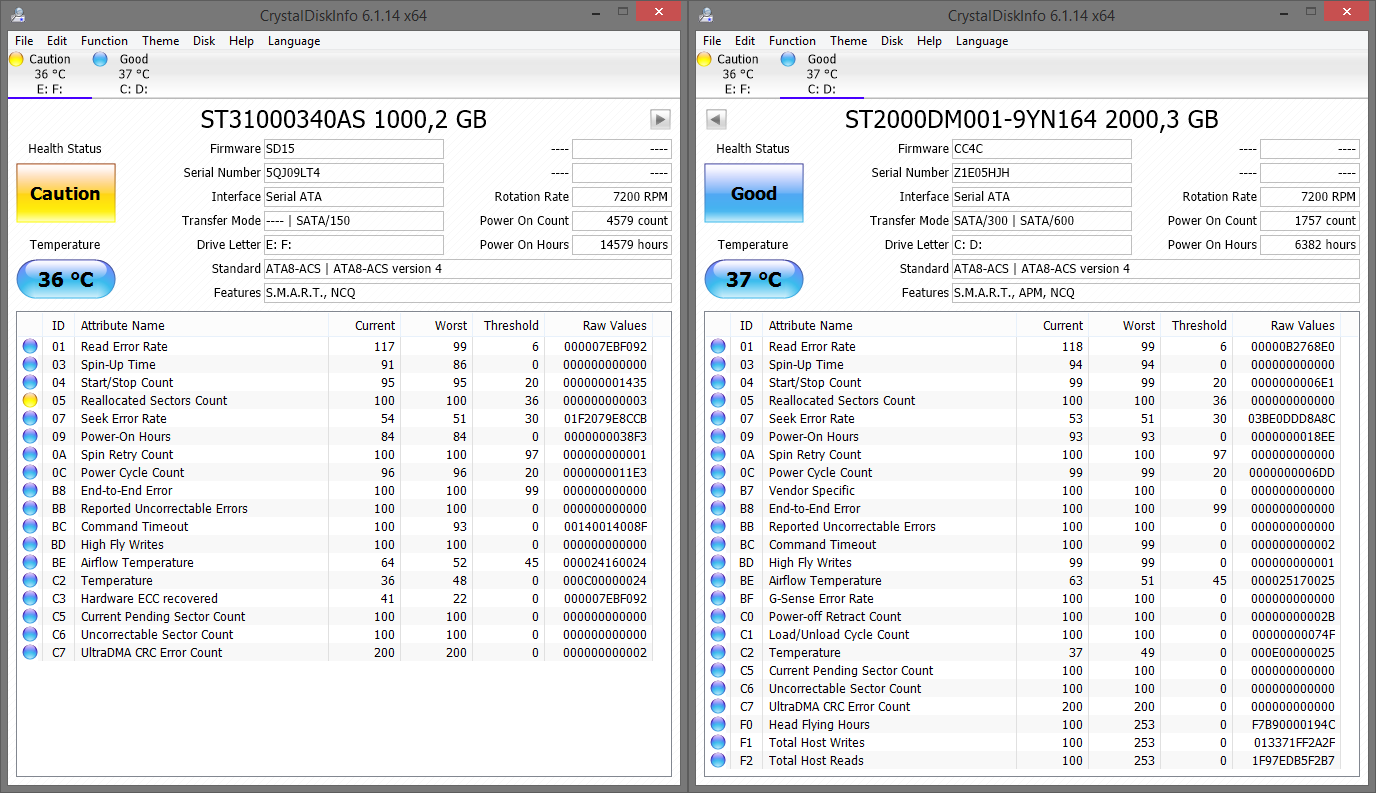Go to next disk with right arrow button
Image resolution: width=1376 pixels, height=793 pixels.
coord(660,120)
